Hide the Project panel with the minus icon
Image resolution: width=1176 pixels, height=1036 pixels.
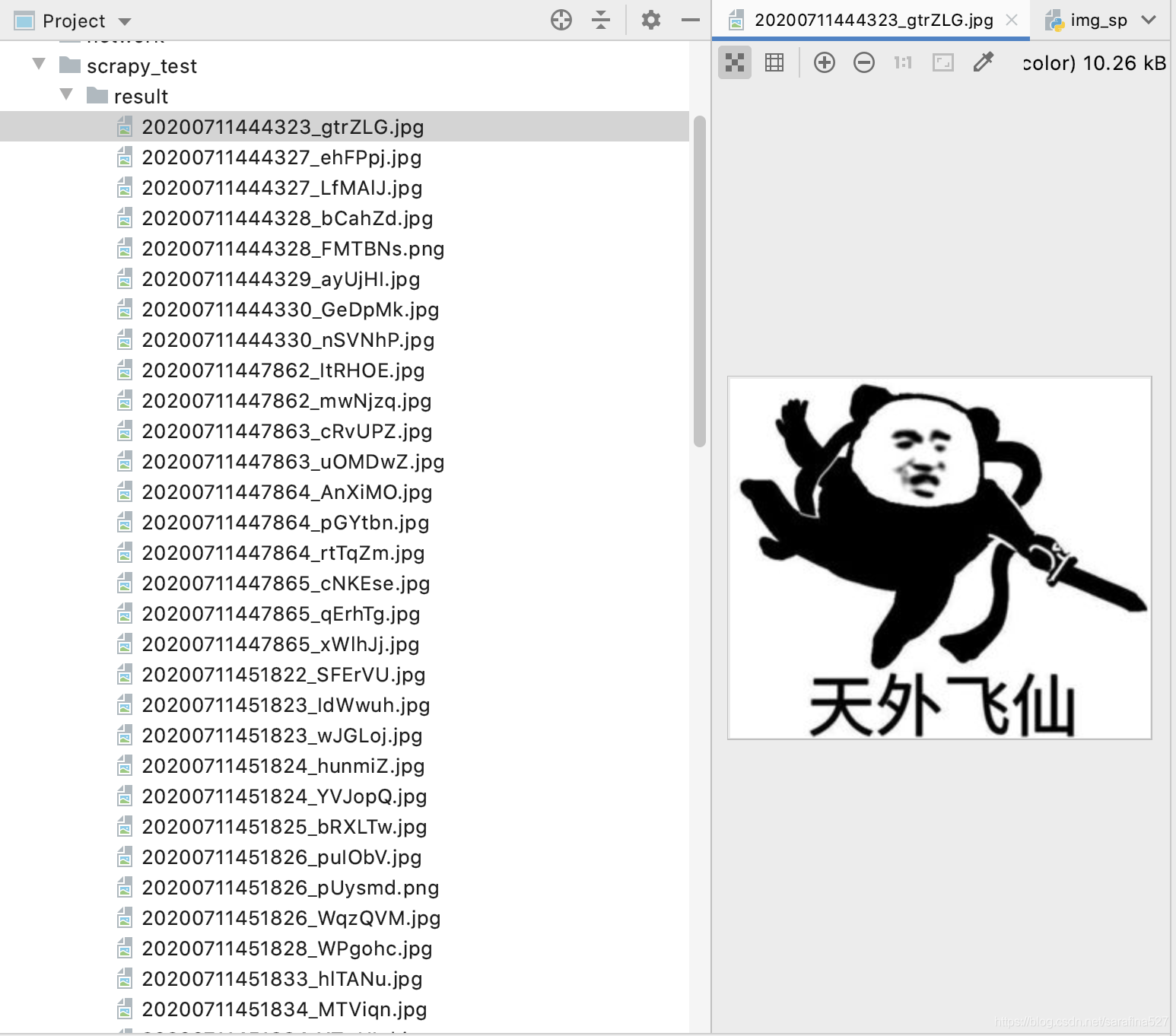point(691,21)
